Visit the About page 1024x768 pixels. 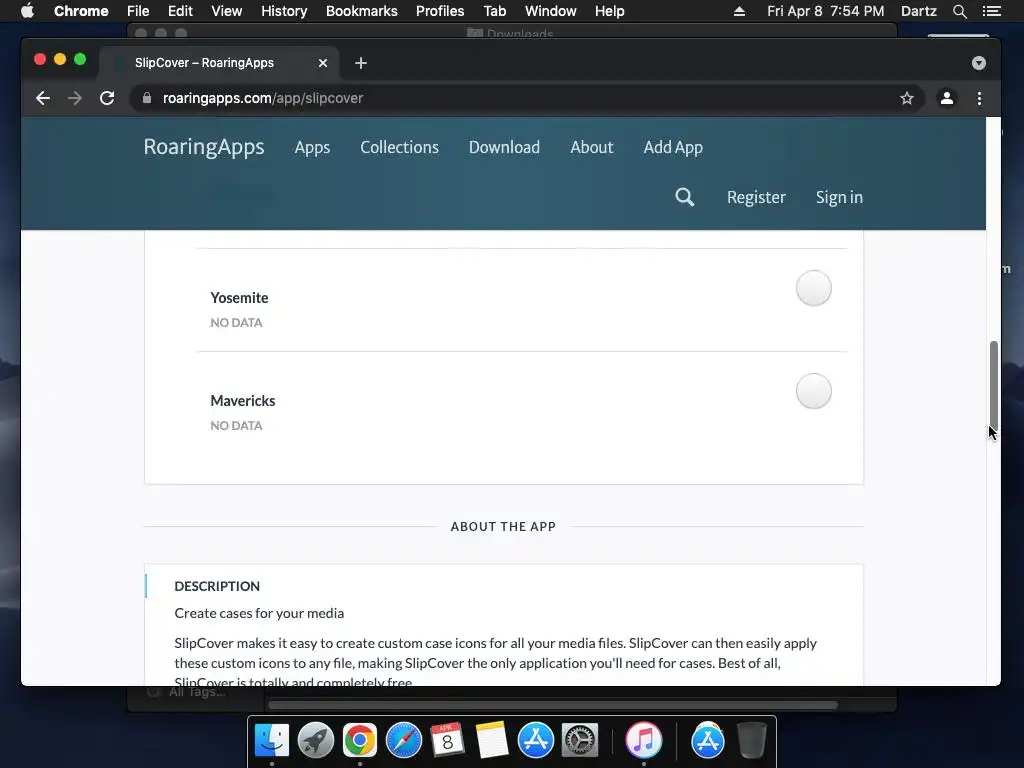coord(592,148)
